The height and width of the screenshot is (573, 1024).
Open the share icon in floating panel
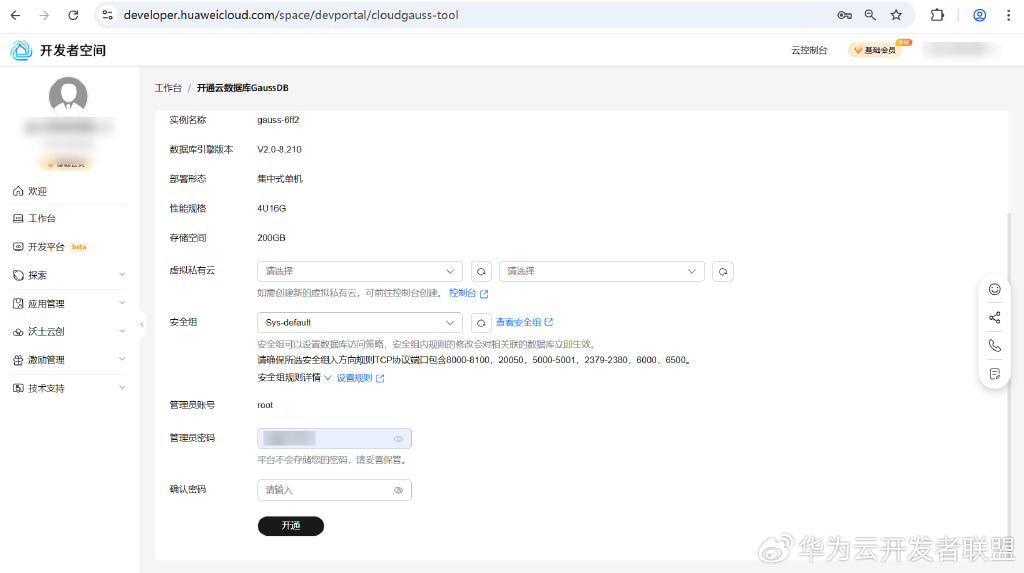pos(994,318)
